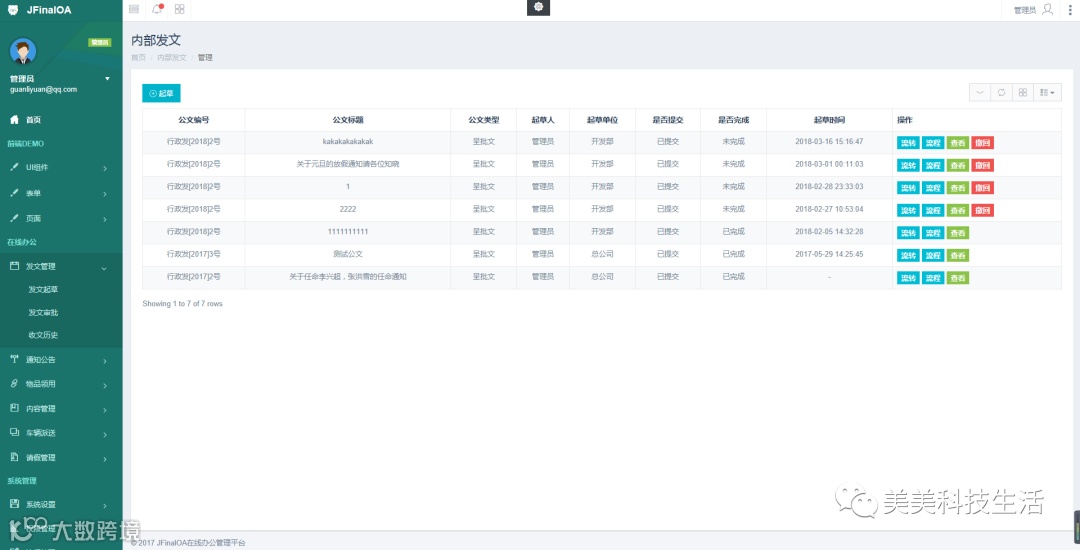Click the 公文编号 column header
Image resolution: width=1080 pixels, height=550 pixels.
click(x=194, y=120)
